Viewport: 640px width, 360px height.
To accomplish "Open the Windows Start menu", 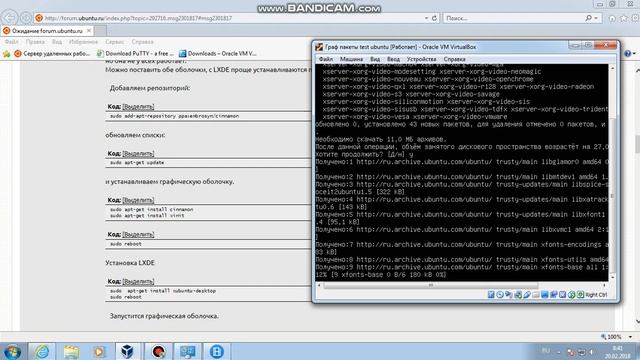I will coord(12,352).
